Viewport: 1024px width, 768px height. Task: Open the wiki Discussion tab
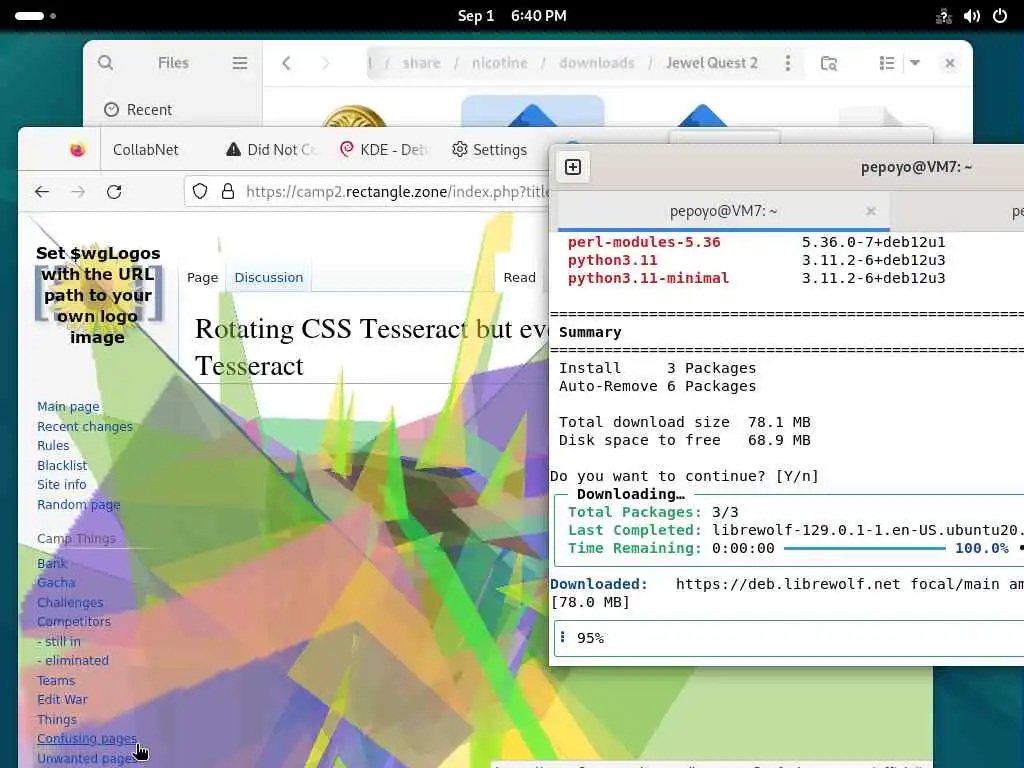pyautogui.click(x=268, y=277)
